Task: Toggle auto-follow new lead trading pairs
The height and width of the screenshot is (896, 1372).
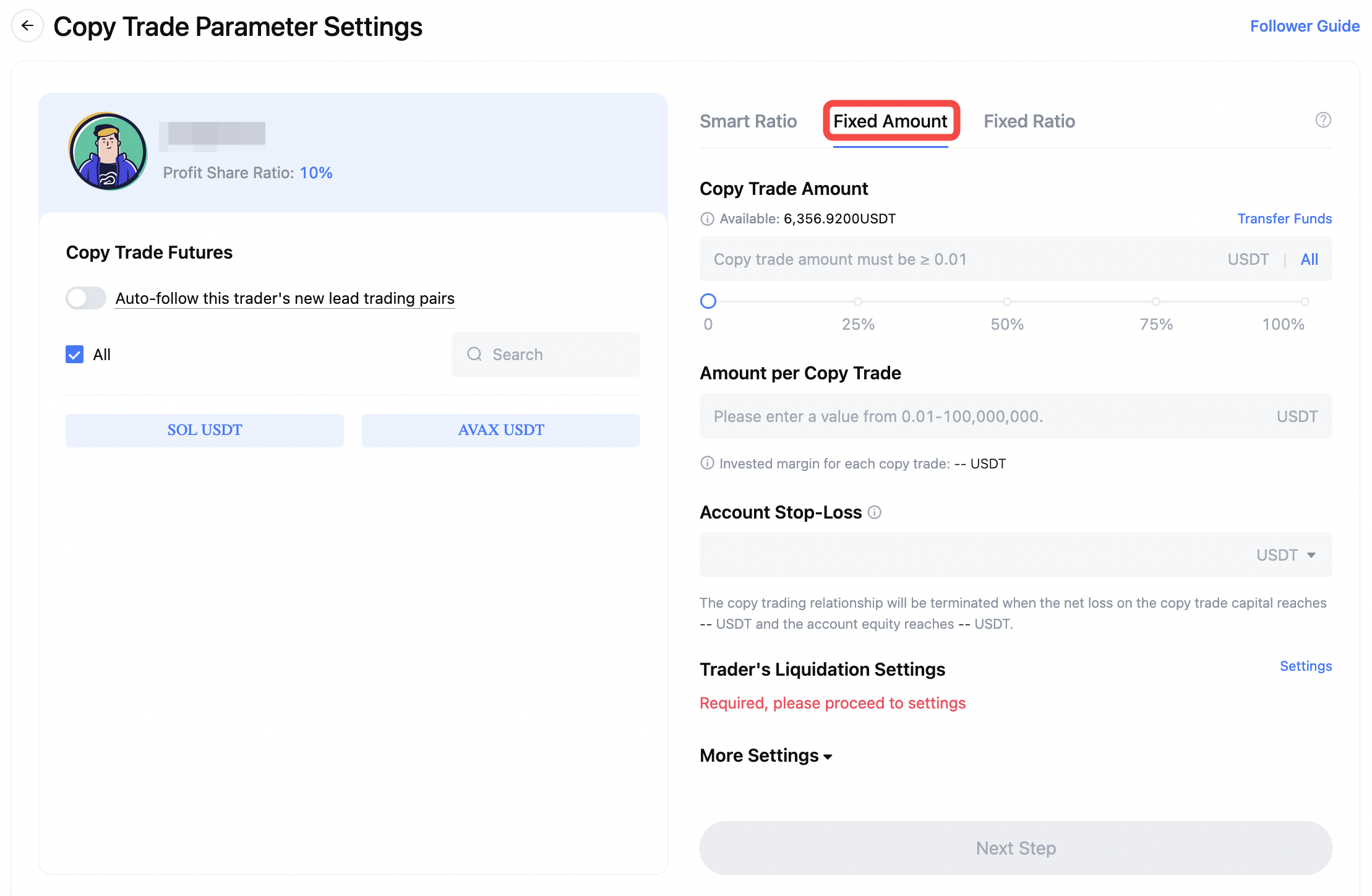Action: 86,298
